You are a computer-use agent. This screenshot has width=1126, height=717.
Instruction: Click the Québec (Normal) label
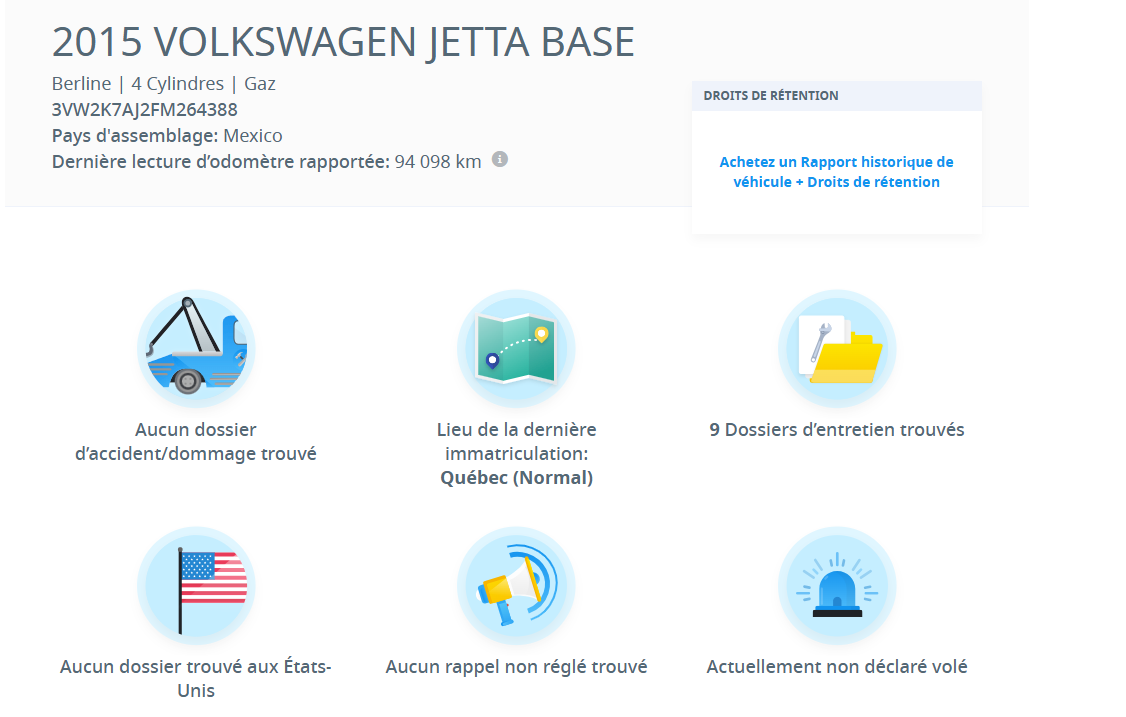tap(516, 478)
